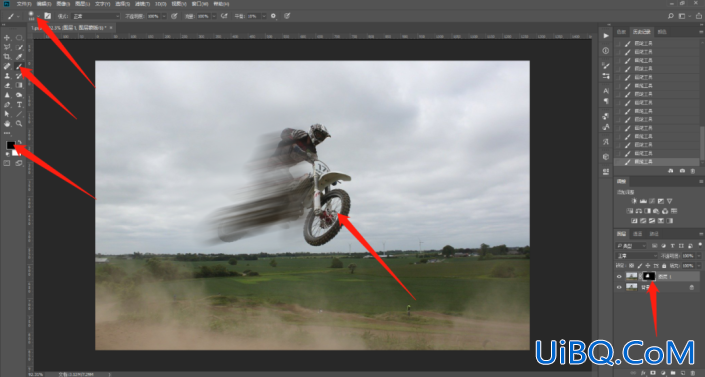Select the Blur tool

[7, 95]
